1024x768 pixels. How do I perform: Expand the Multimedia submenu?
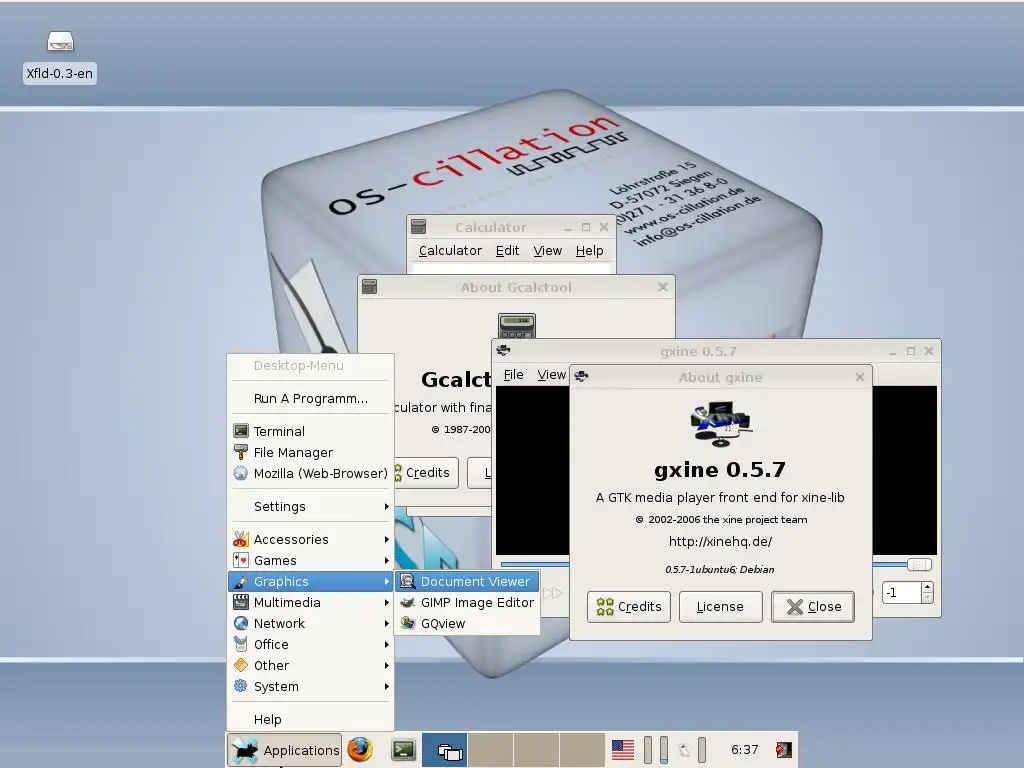(x=311, y=602)
